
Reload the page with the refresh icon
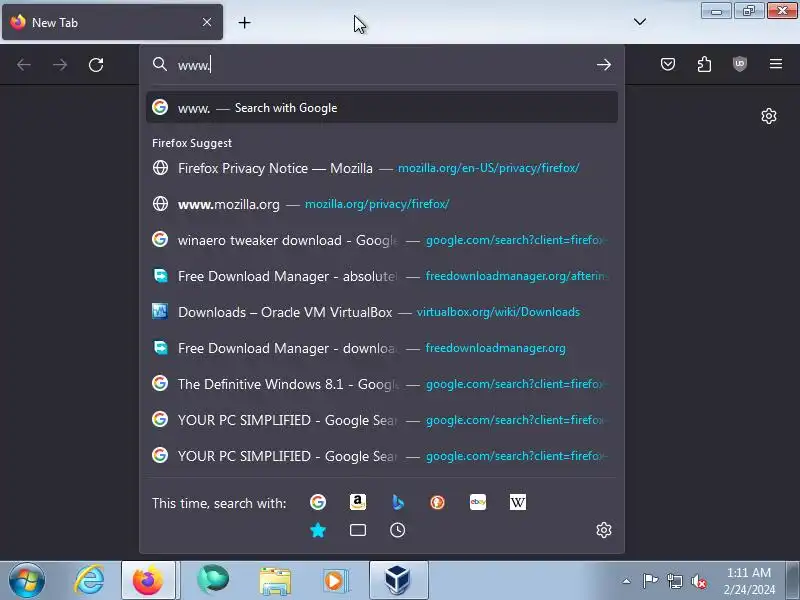coord(96,65)
